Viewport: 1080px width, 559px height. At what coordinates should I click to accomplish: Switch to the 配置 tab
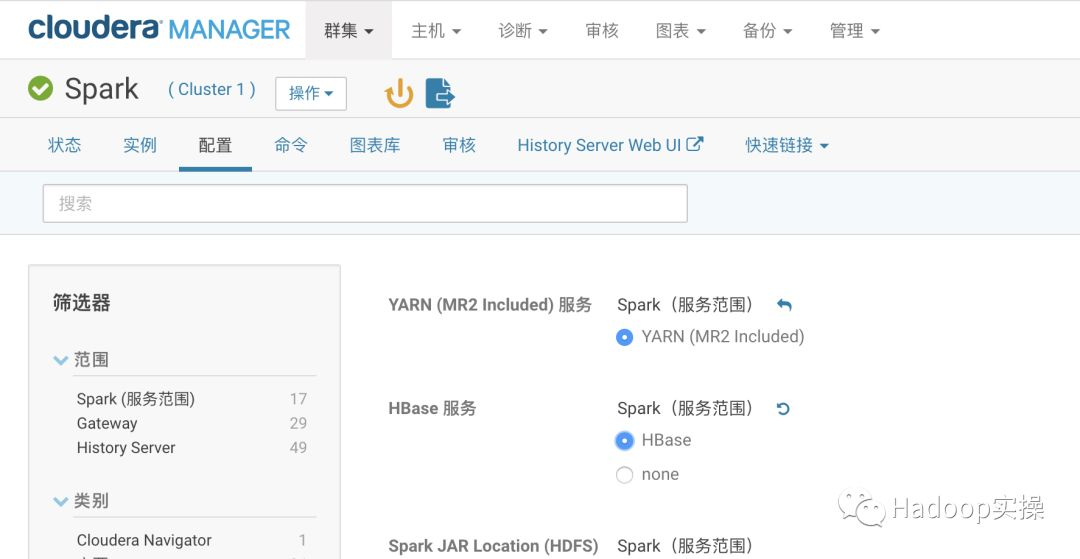215,145
